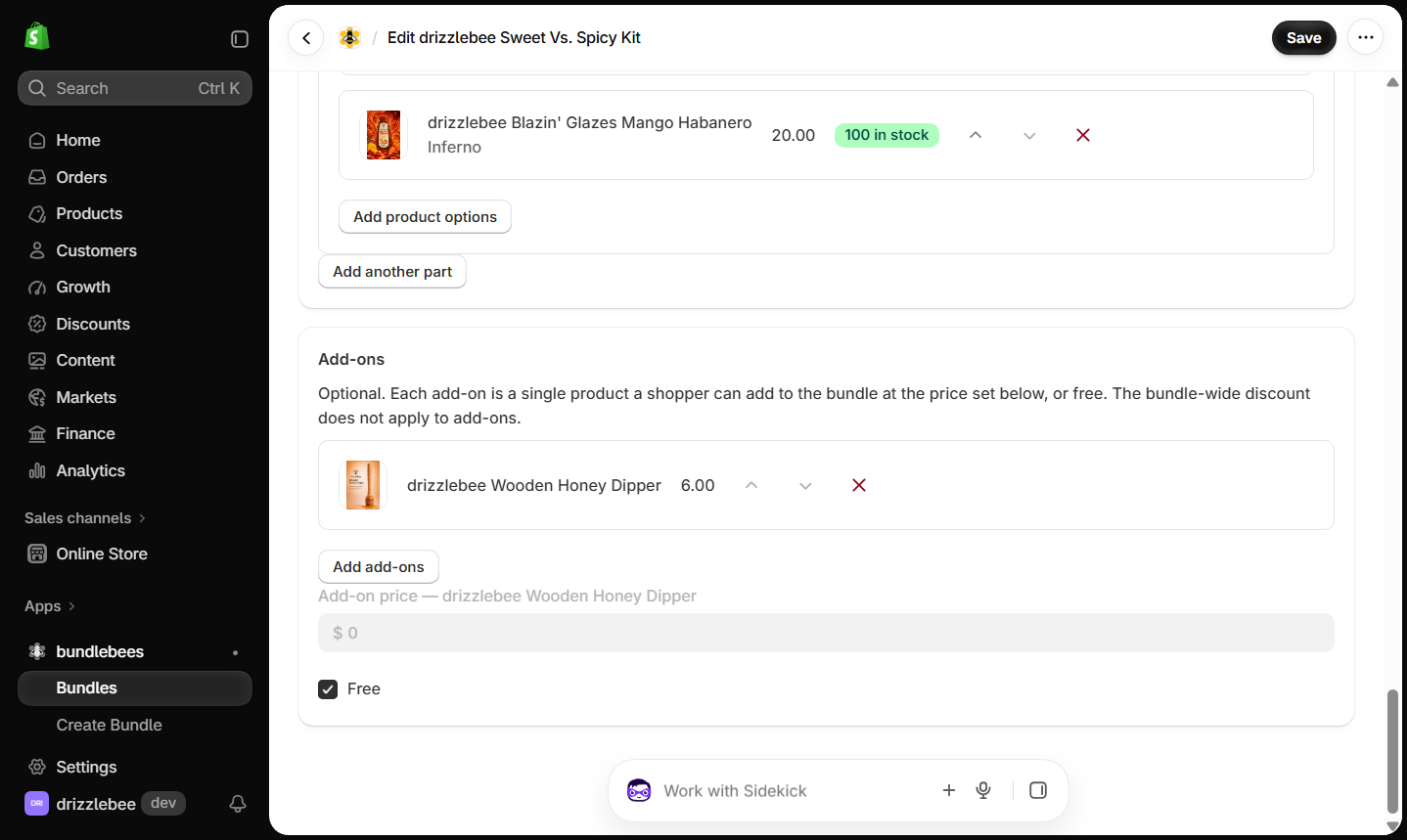The height and width of the screenshot is (840, 1407).
Task: Expand the Sales channels section
Action: click(x=85, y=518)
